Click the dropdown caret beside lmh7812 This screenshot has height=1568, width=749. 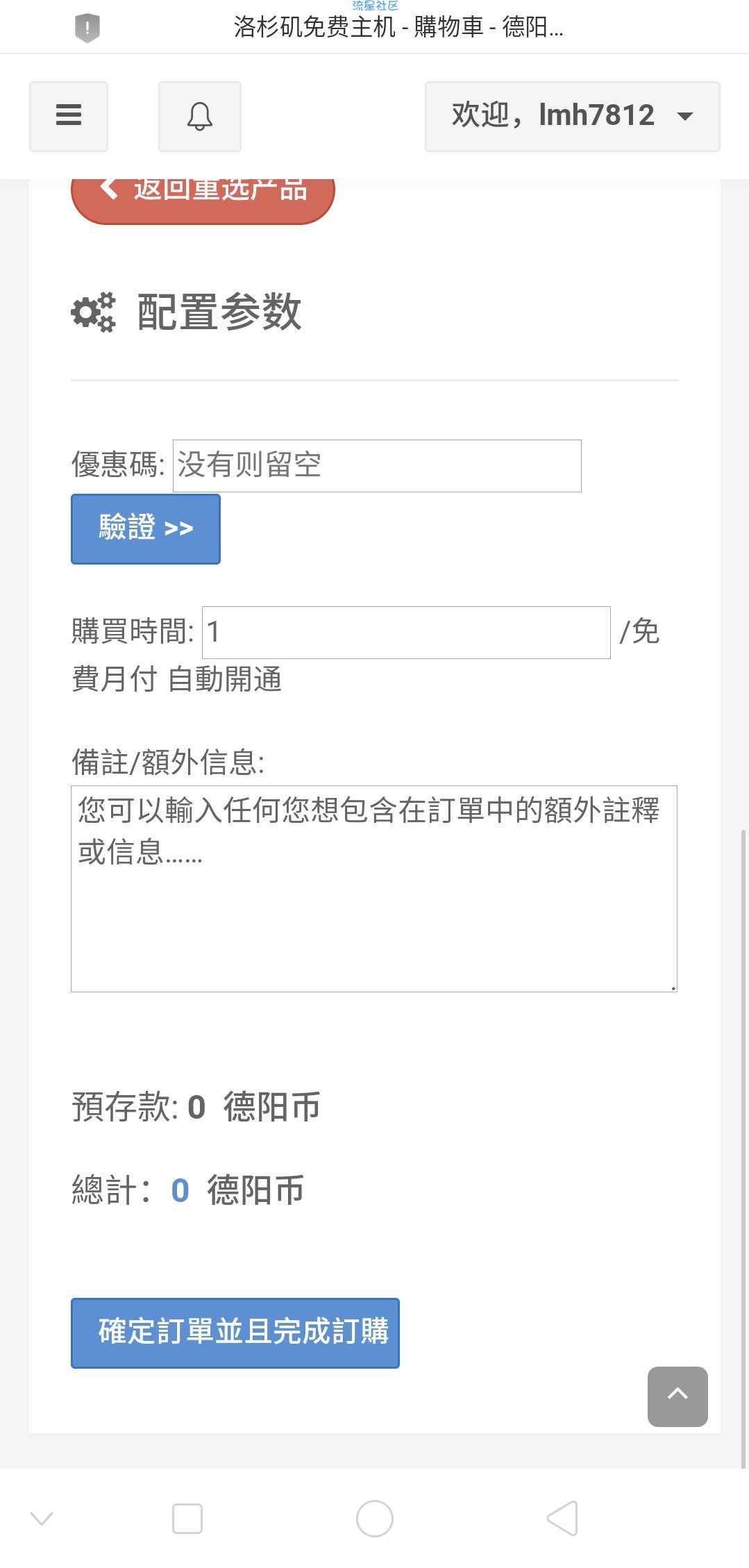[x=685, y=116]
